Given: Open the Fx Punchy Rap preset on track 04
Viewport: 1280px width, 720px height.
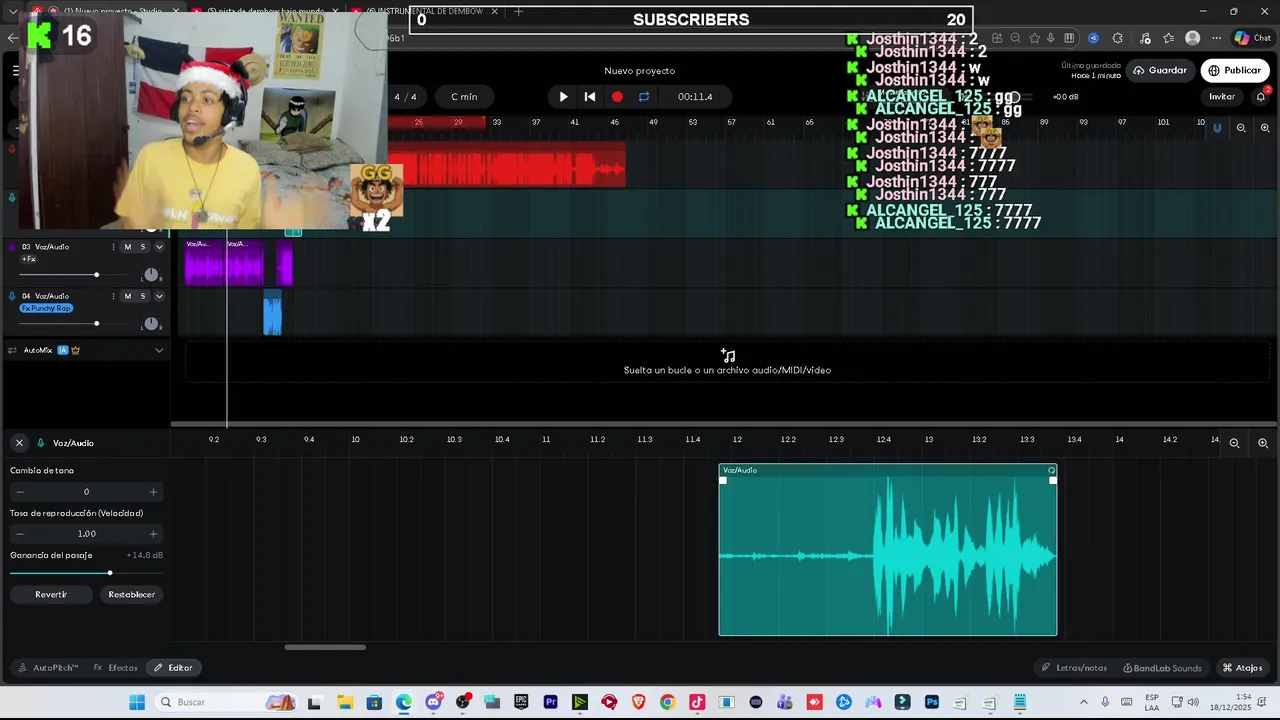Looking at the screenshot, I should (x=46, y=308).
